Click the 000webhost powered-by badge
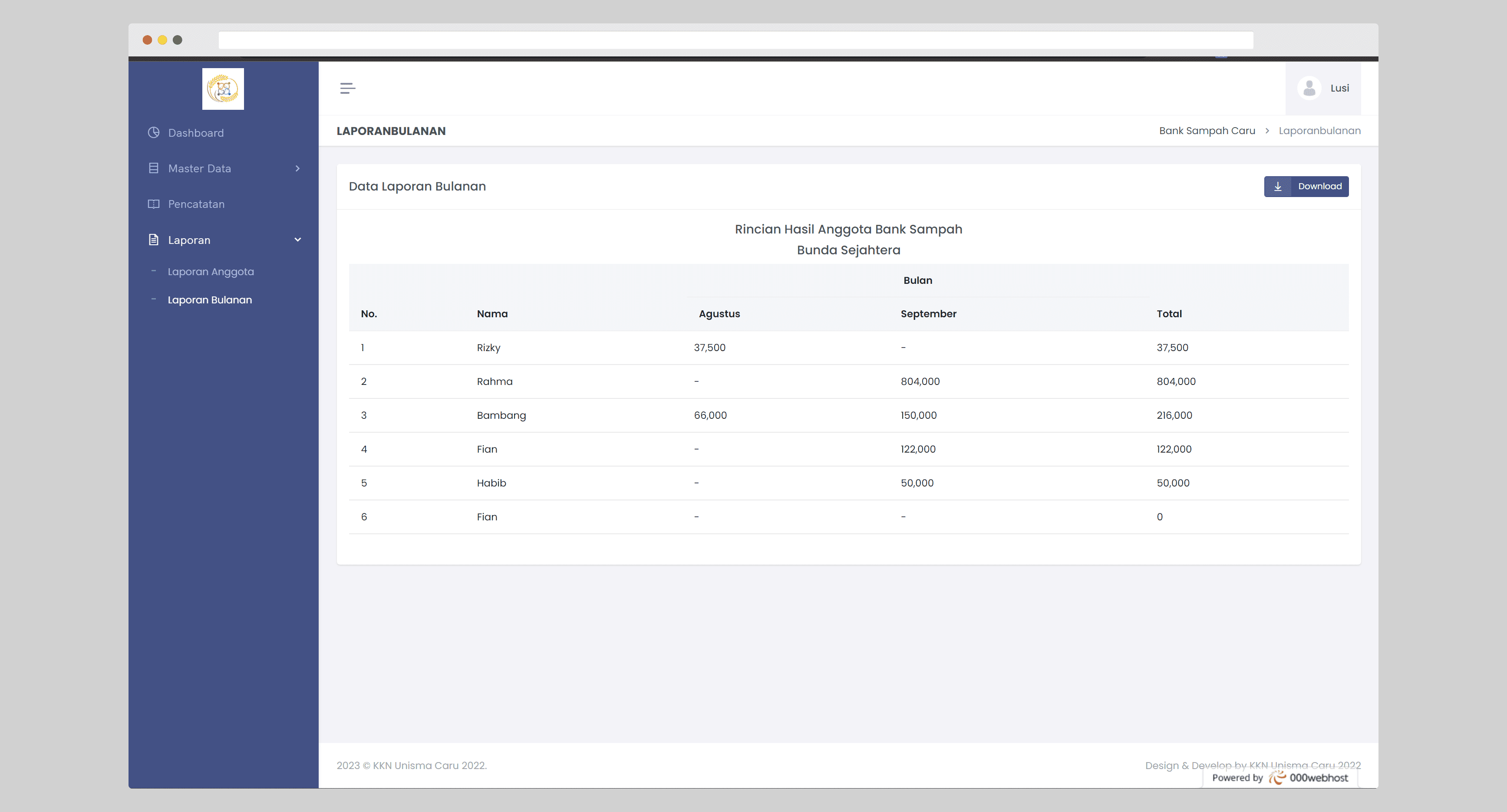The image size is (1507, 812). 1280,778
